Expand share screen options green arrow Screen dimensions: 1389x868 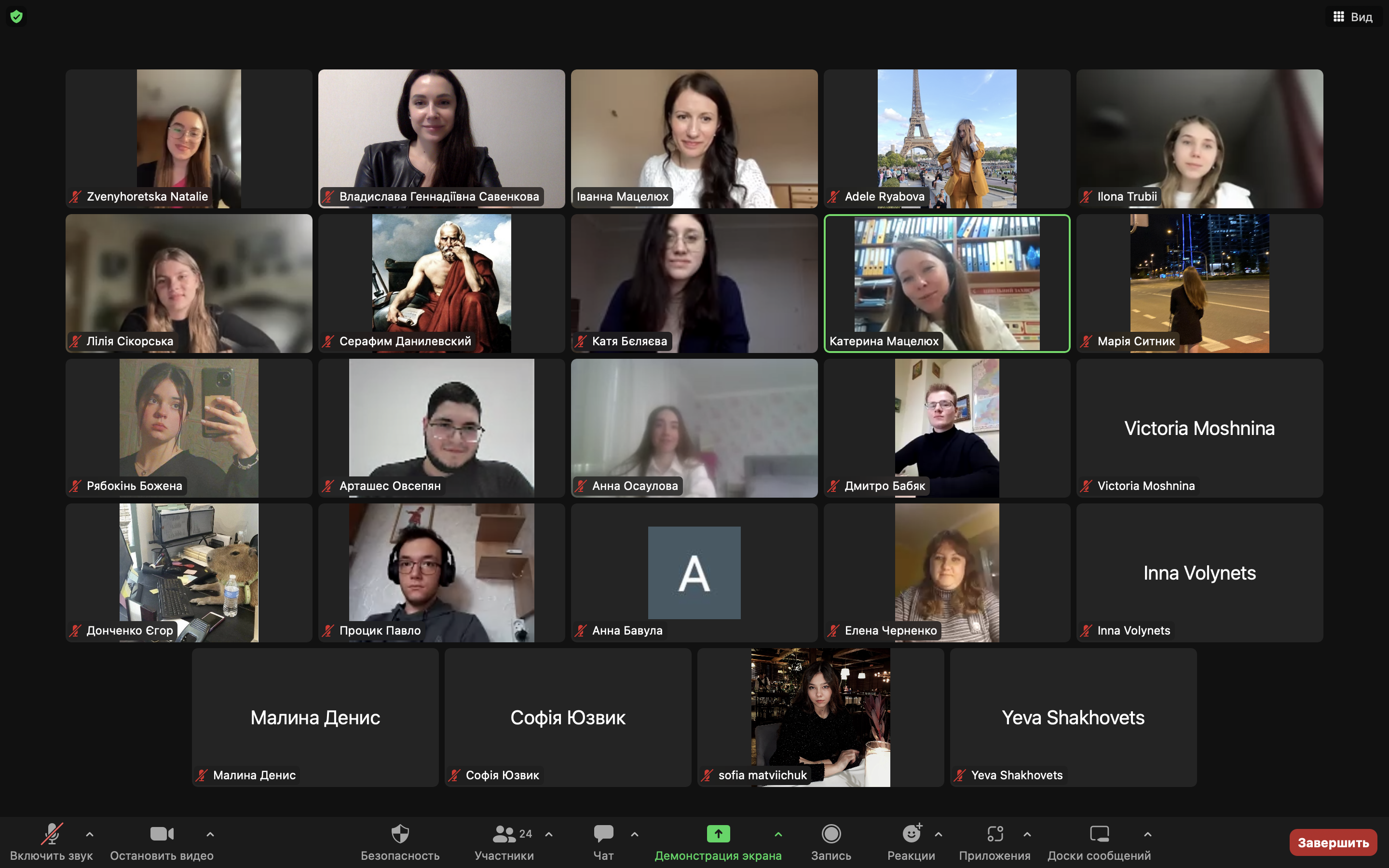[778, 834]
